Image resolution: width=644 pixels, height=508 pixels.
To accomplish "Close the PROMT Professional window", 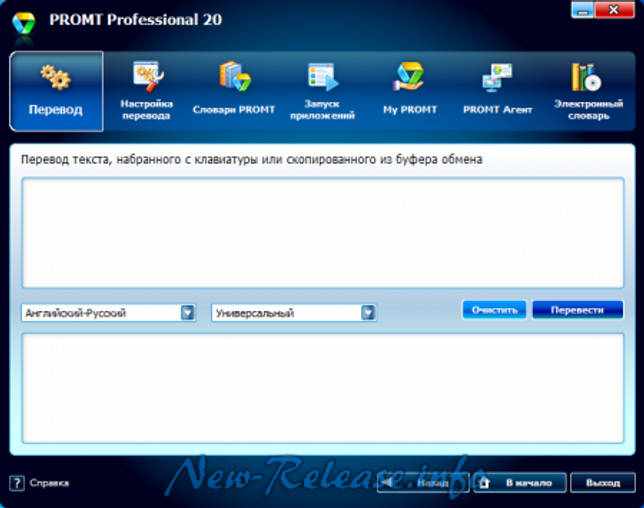I will click(614, 10).
